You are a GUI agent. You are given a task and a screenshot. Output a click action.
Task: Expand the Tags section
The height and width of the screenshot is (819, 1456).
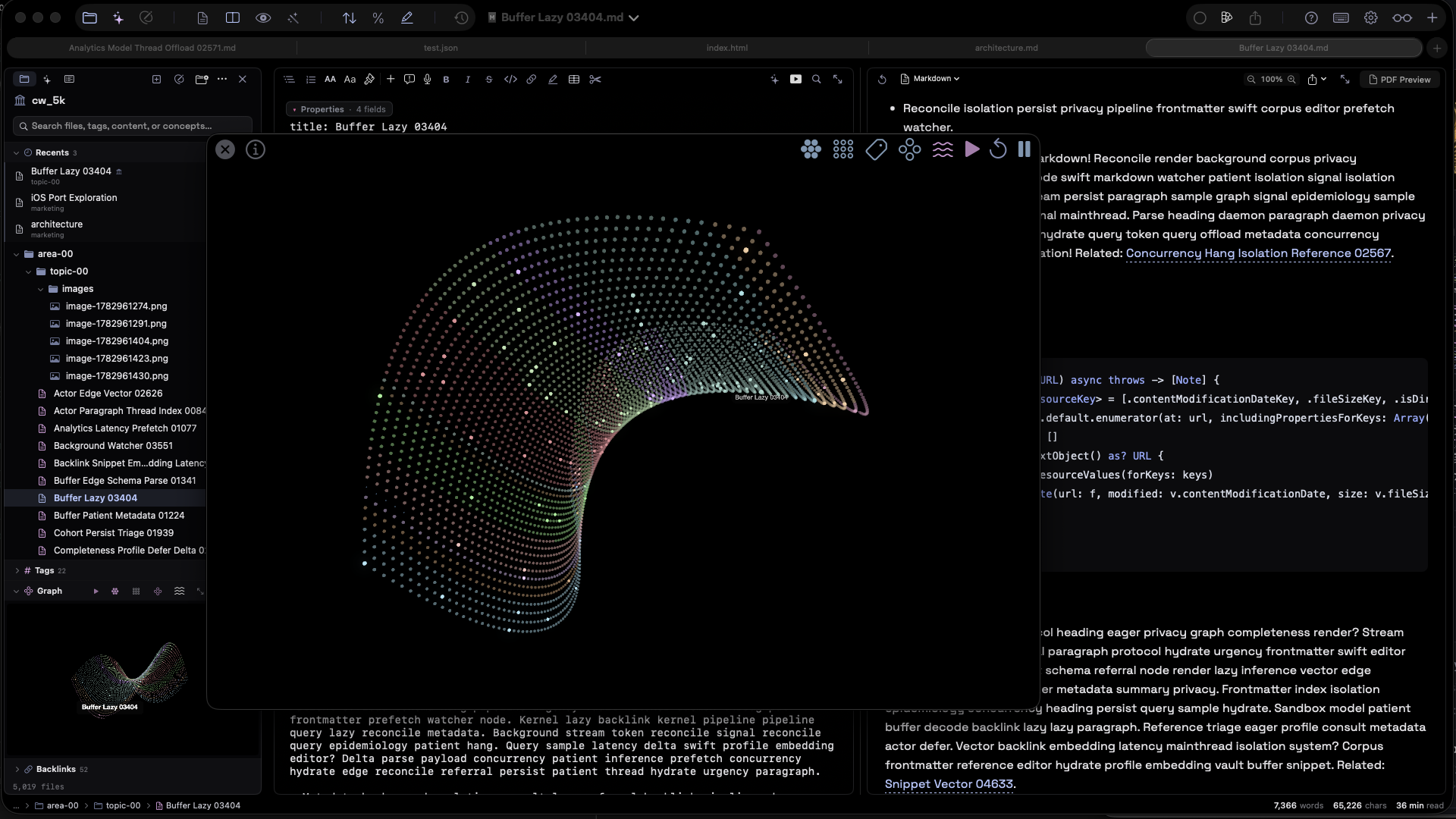[17, 570]
